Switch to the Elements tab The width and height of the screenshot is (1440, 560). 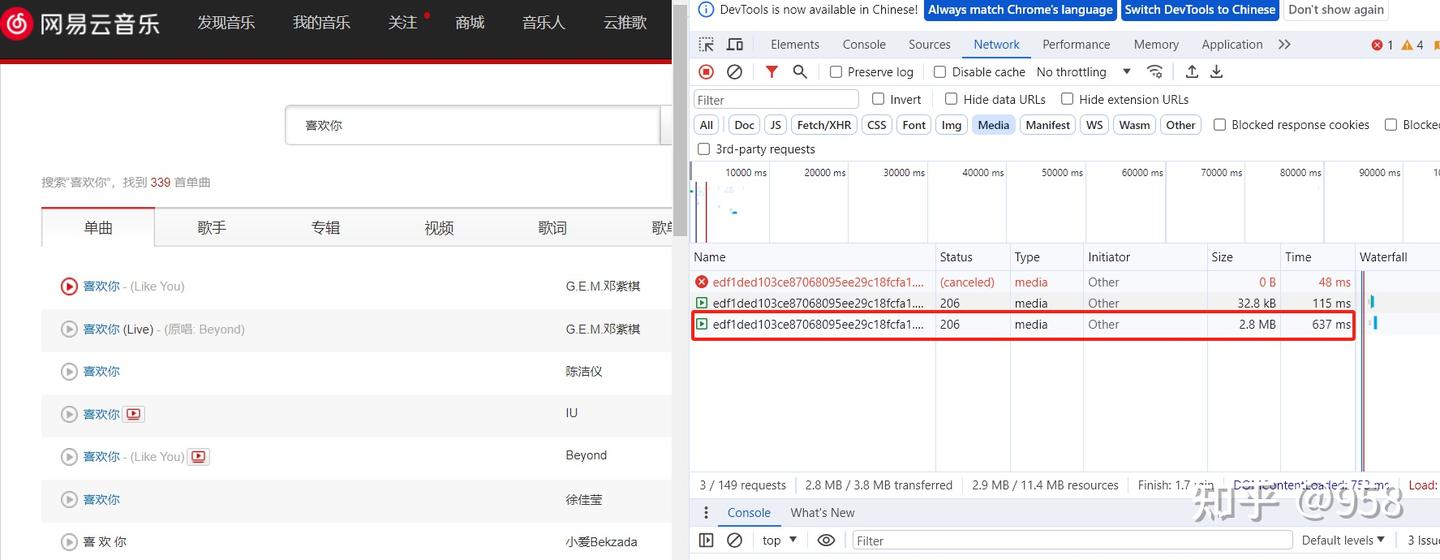pos(795,45)
